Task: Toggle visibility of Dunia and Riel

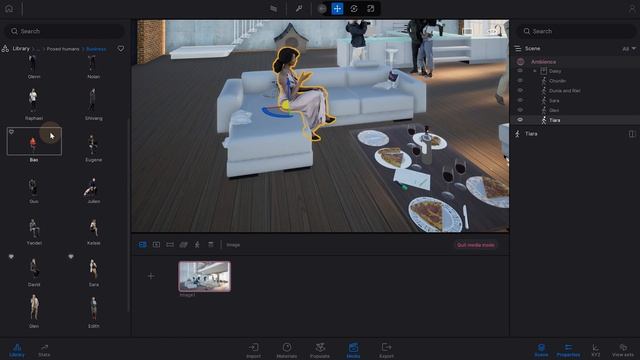Action: pos(520,91)
